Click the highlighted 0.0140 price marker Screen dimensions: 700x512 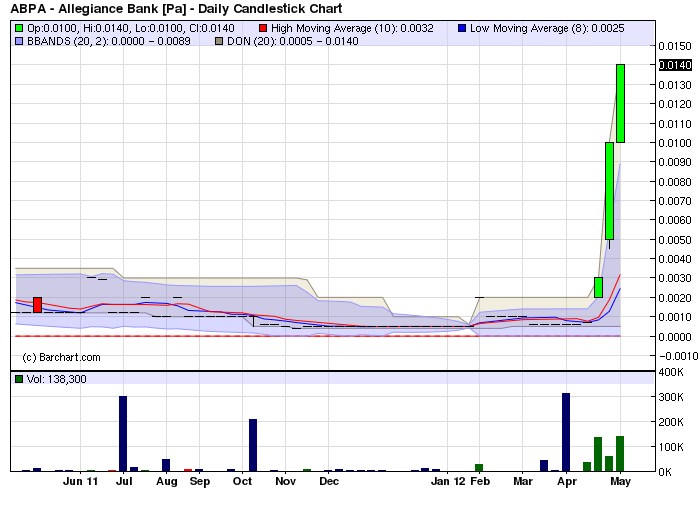[x=675, y=65]
